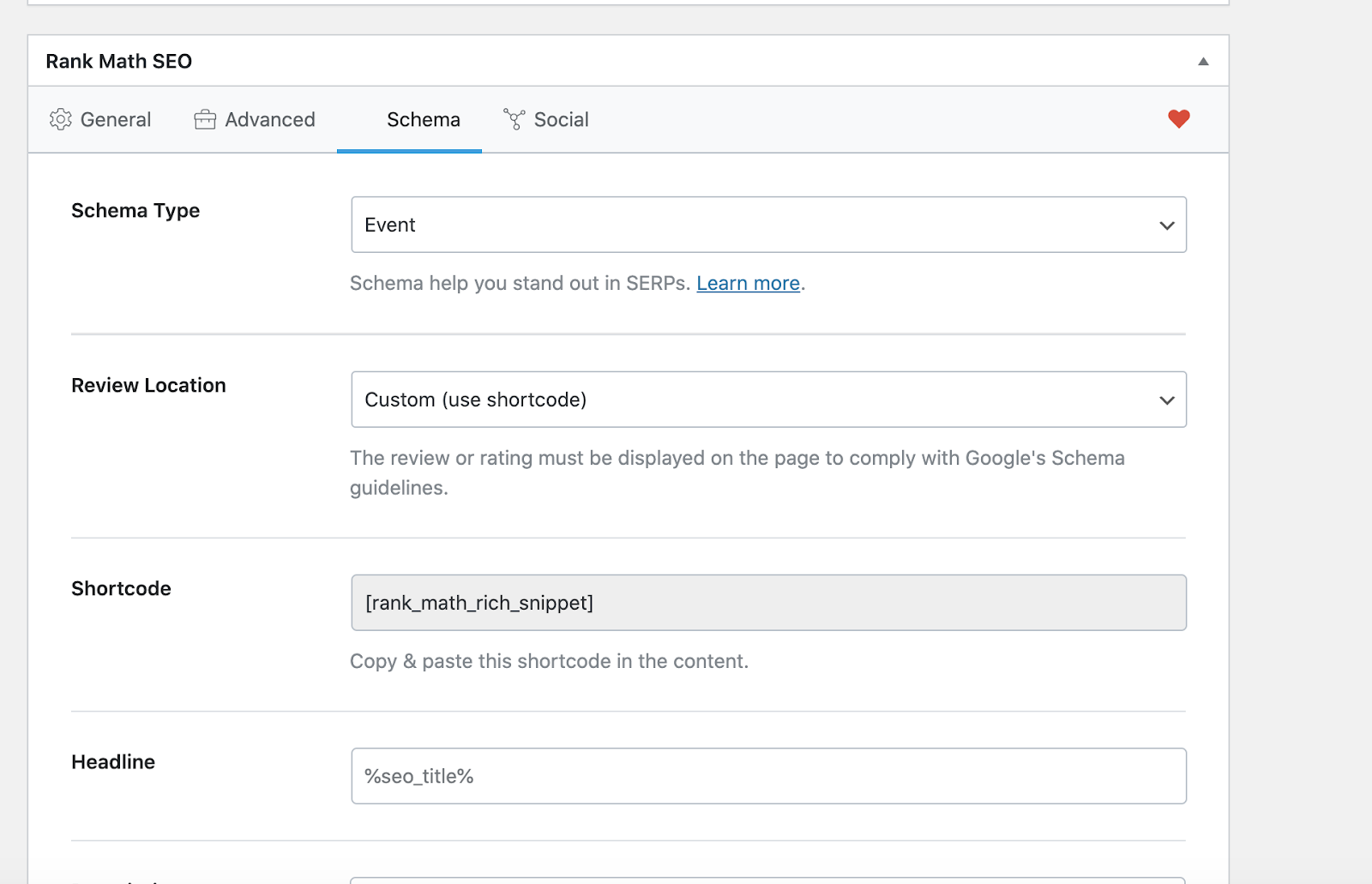Screen dimensions: 1372x884
Task: Click the Review Location chevron arrow
Action: [x=1166, y=400]
